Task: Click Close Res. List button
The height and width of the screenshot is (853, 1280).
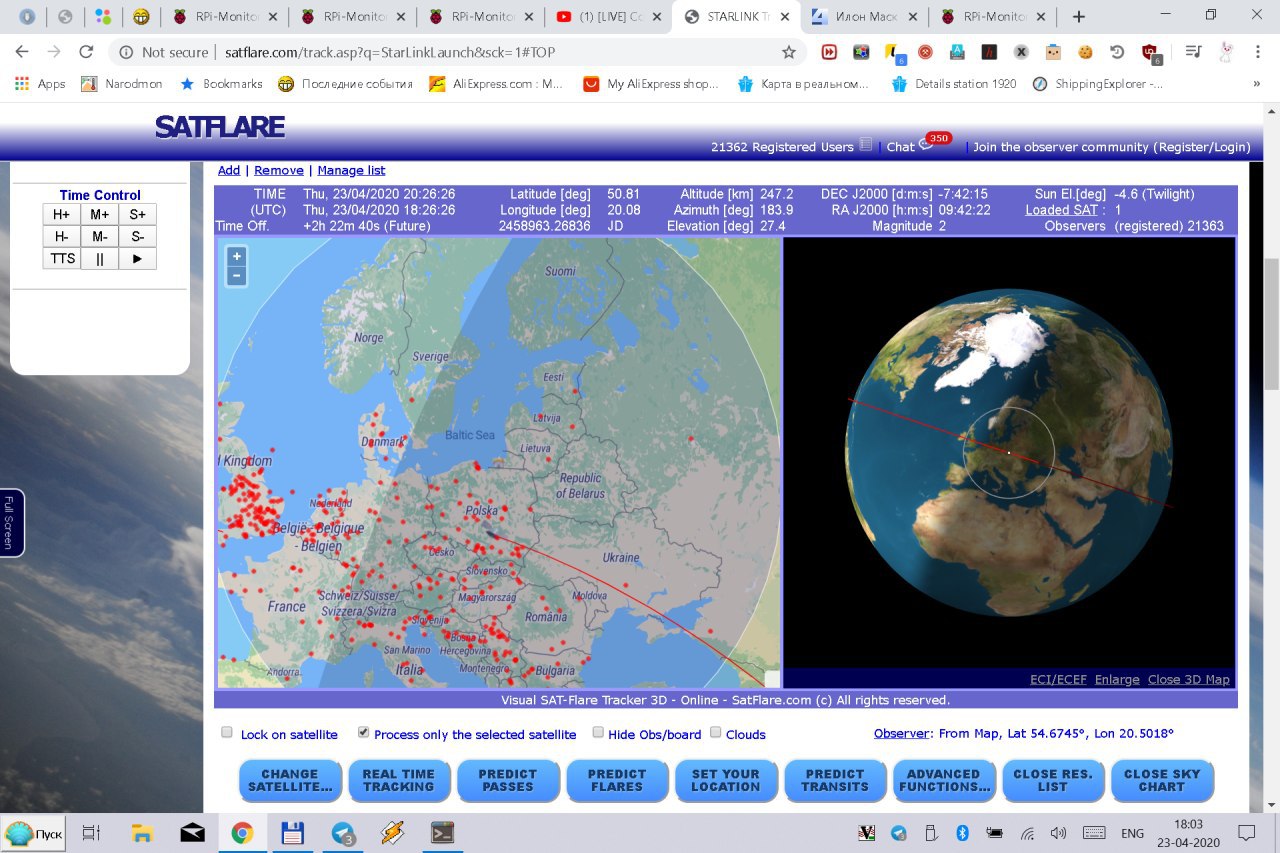Action: point(1053,780)
